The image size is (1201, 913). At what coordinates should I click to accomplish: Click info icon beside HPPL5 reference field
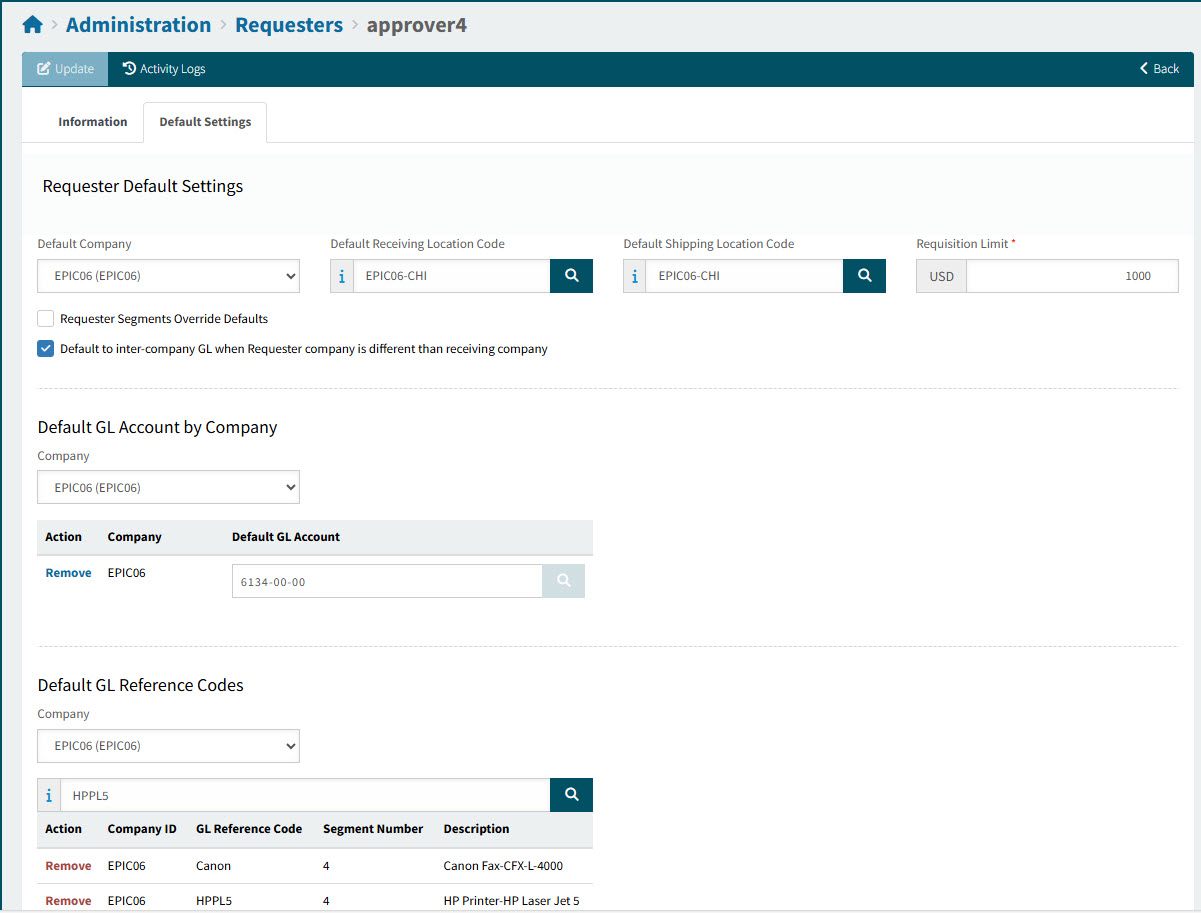(x=49, y=796)
